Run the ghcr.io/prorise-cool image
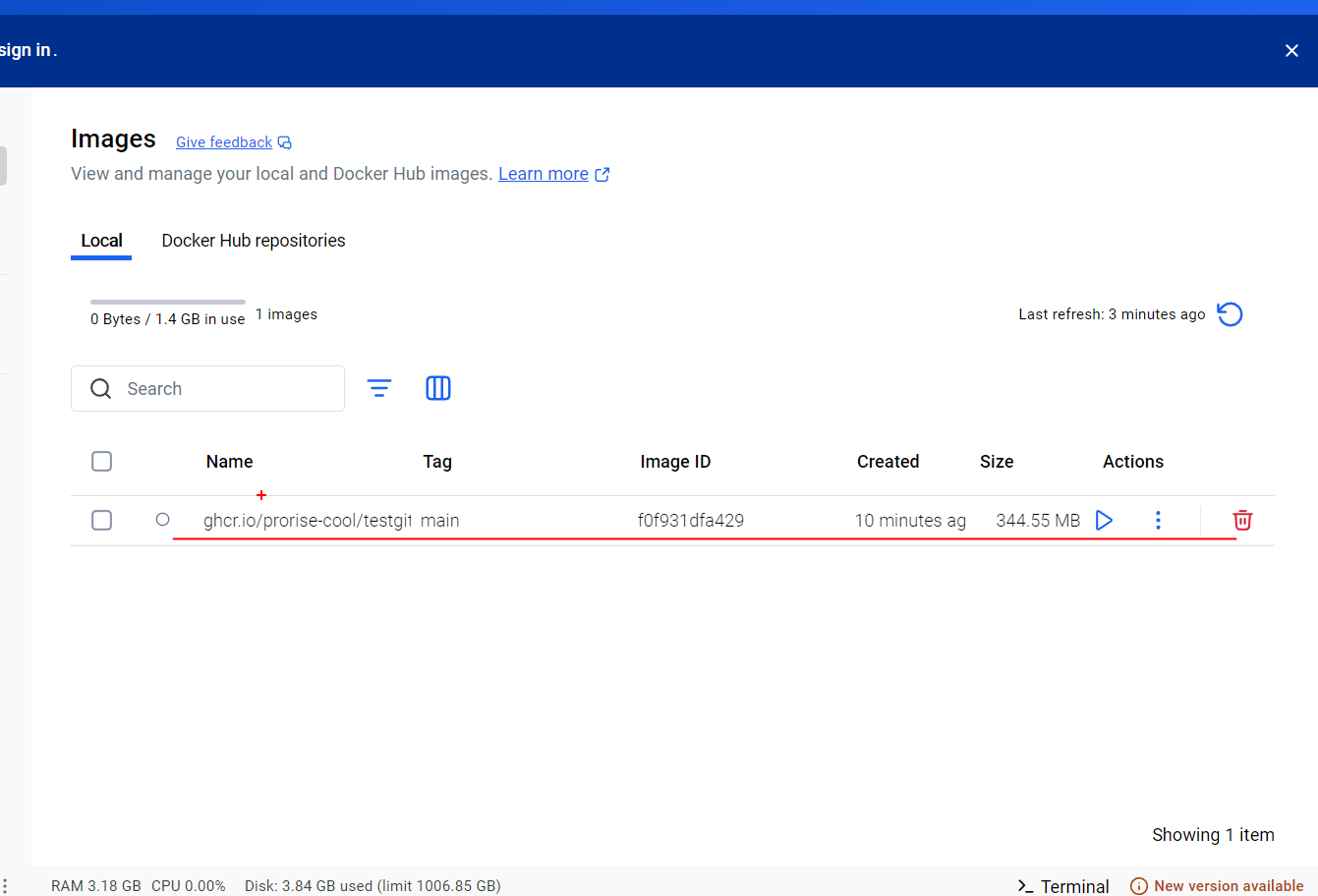Image resolution: width=1318 pixels, height=896 pixels. point(1104,520)
